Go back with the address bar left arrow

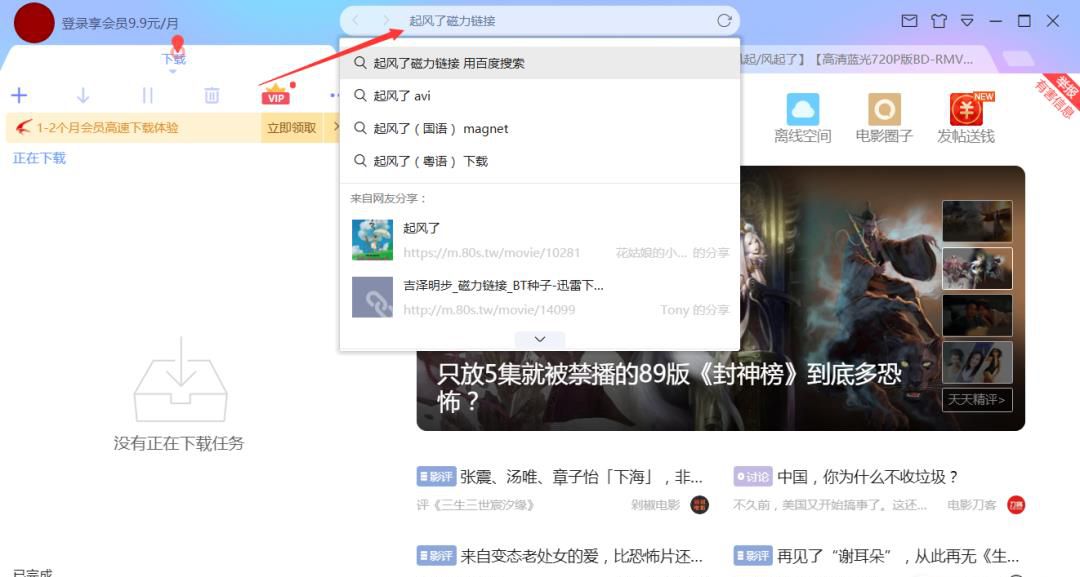click(355, 21)
